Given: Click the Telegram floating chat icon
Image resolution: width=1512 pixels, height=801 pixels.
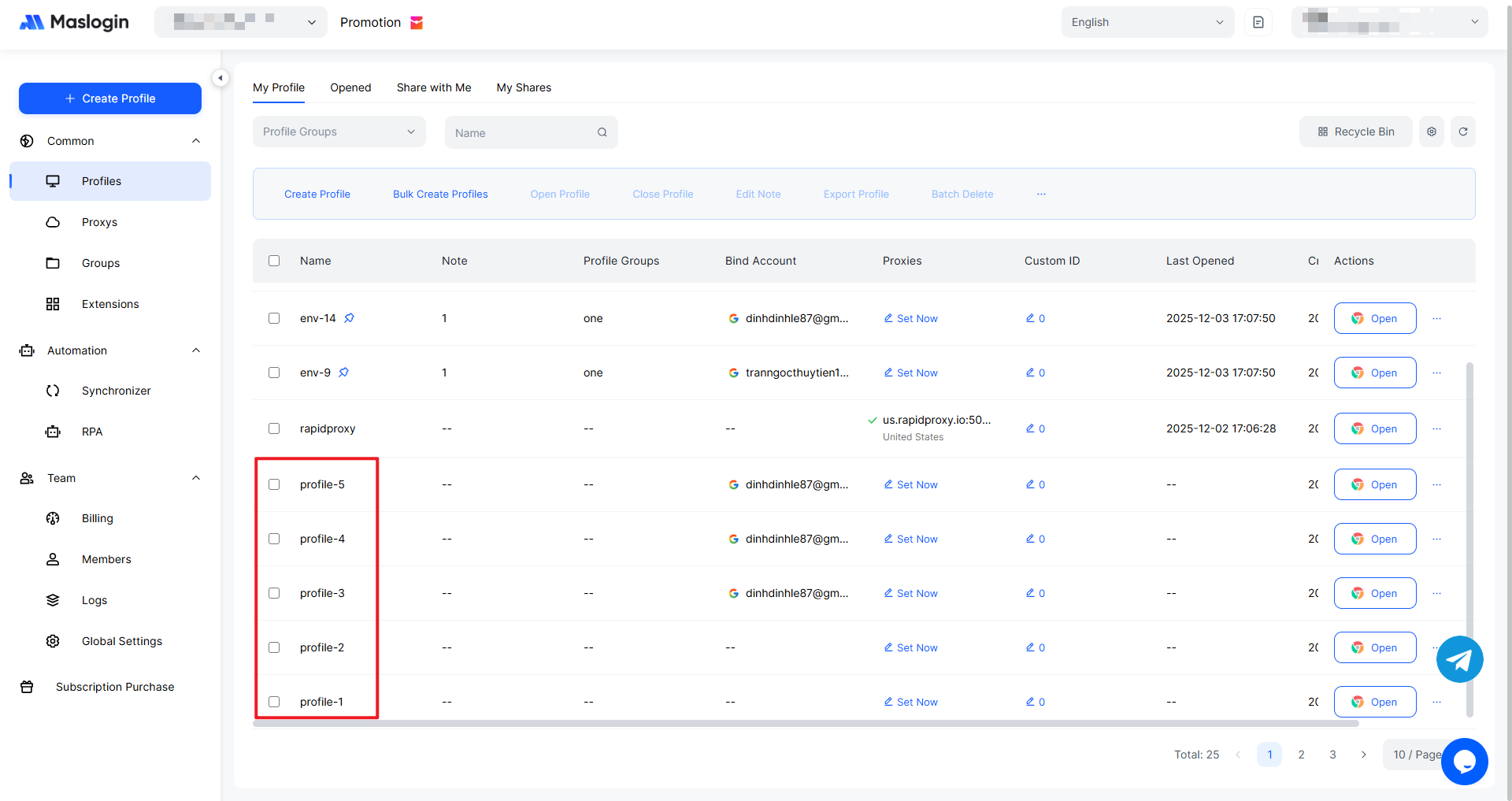Looking at the screenshot, I should tap(1459, 659).
